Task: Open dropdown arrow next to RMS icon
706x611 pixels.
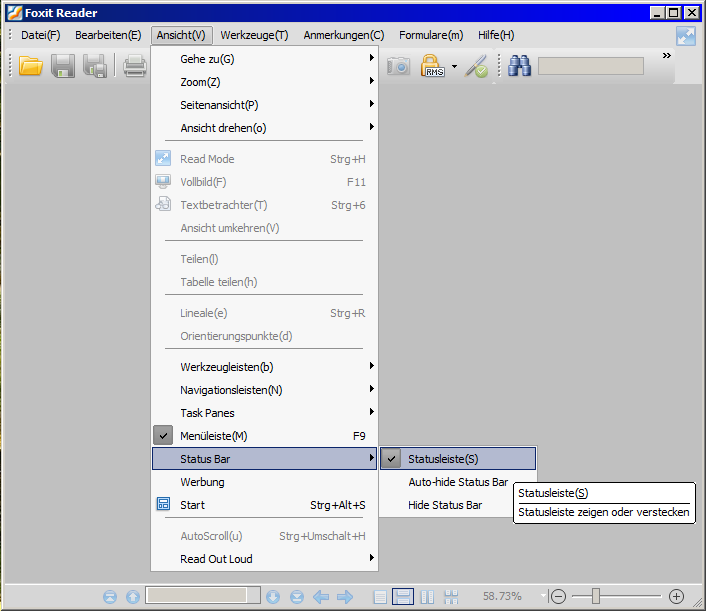Action: click(x=454, y=67)
